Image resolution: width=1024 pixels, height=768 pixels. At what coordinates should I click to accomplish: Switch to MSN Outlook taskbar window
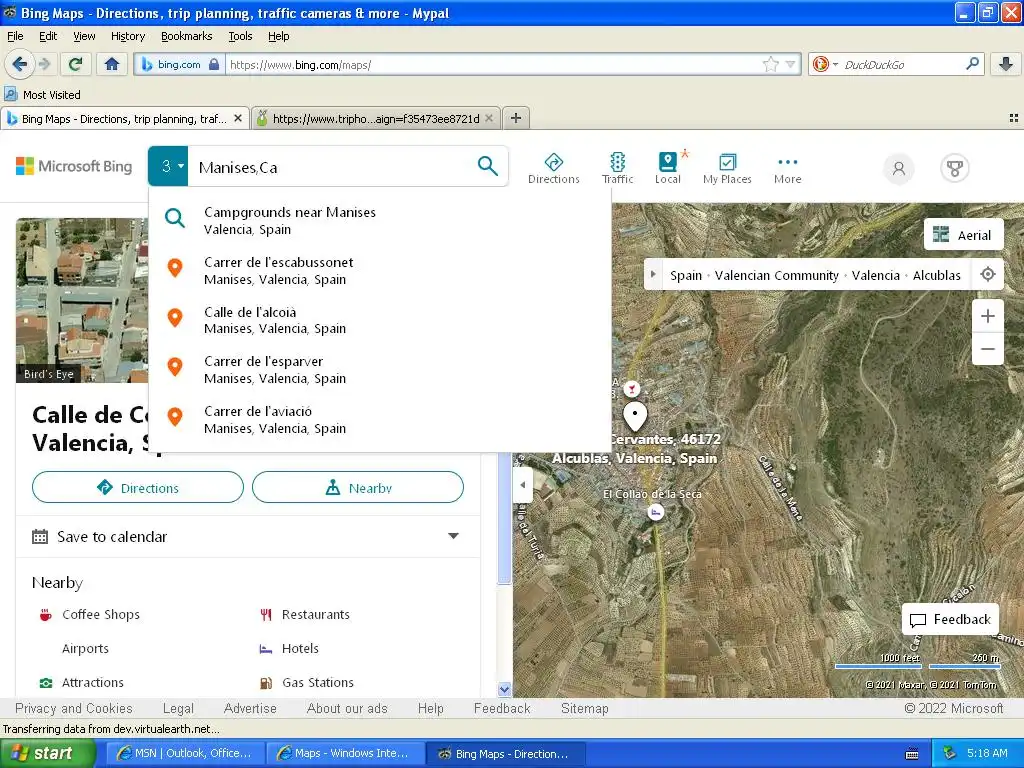[x=185, y=754]
